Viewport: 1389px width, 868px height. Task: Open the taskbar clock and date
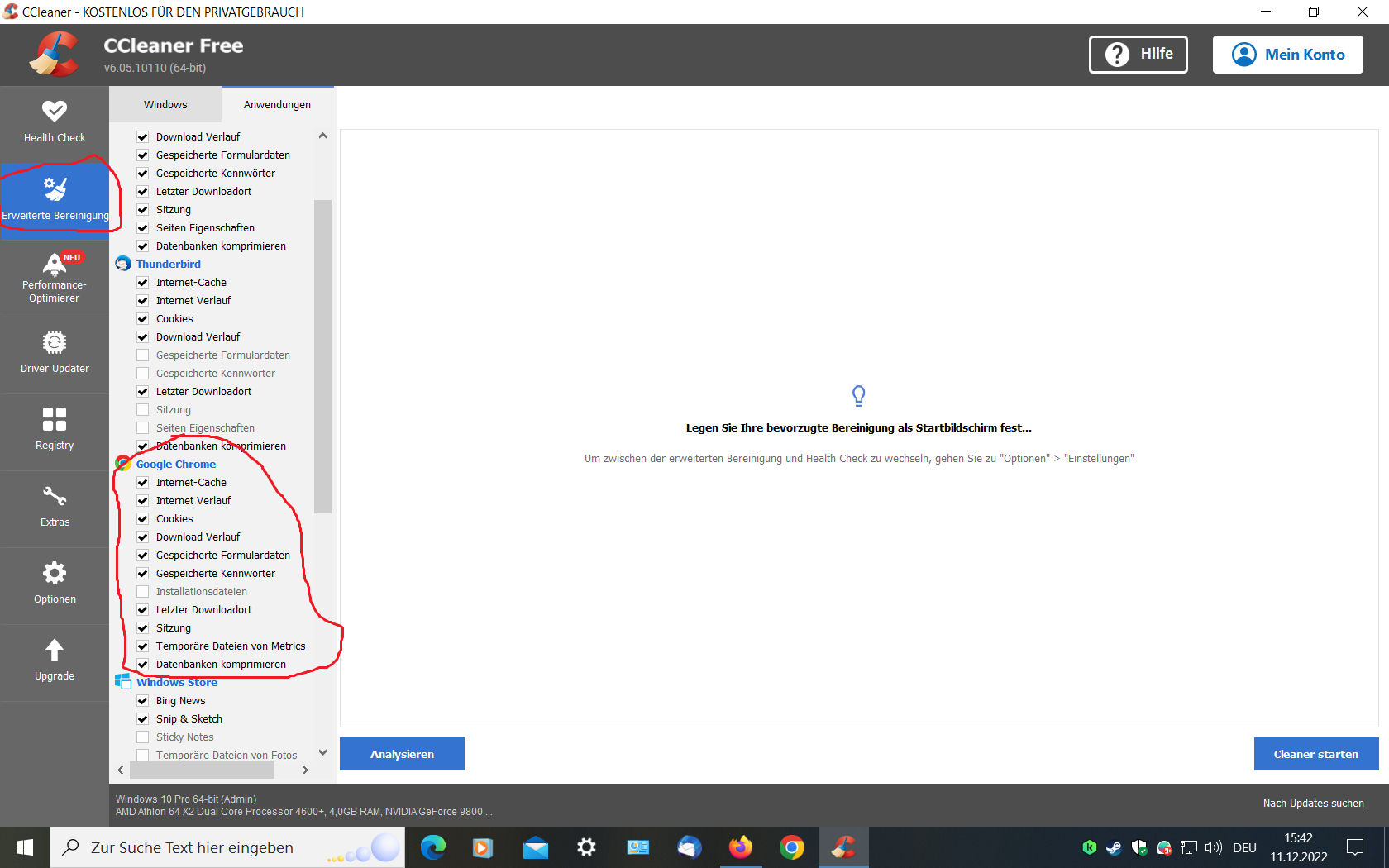click(1299, 847)
